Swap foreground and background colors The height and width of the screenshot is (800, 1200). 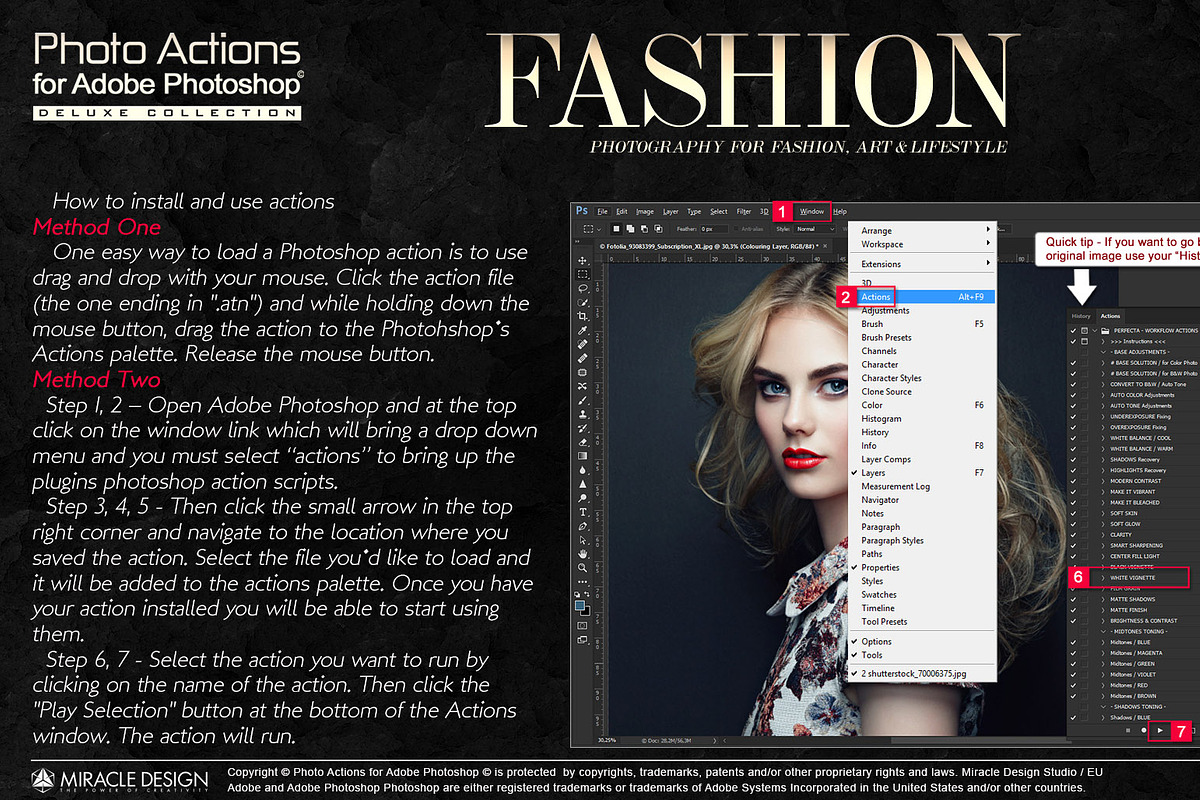[x=587, y=593]
